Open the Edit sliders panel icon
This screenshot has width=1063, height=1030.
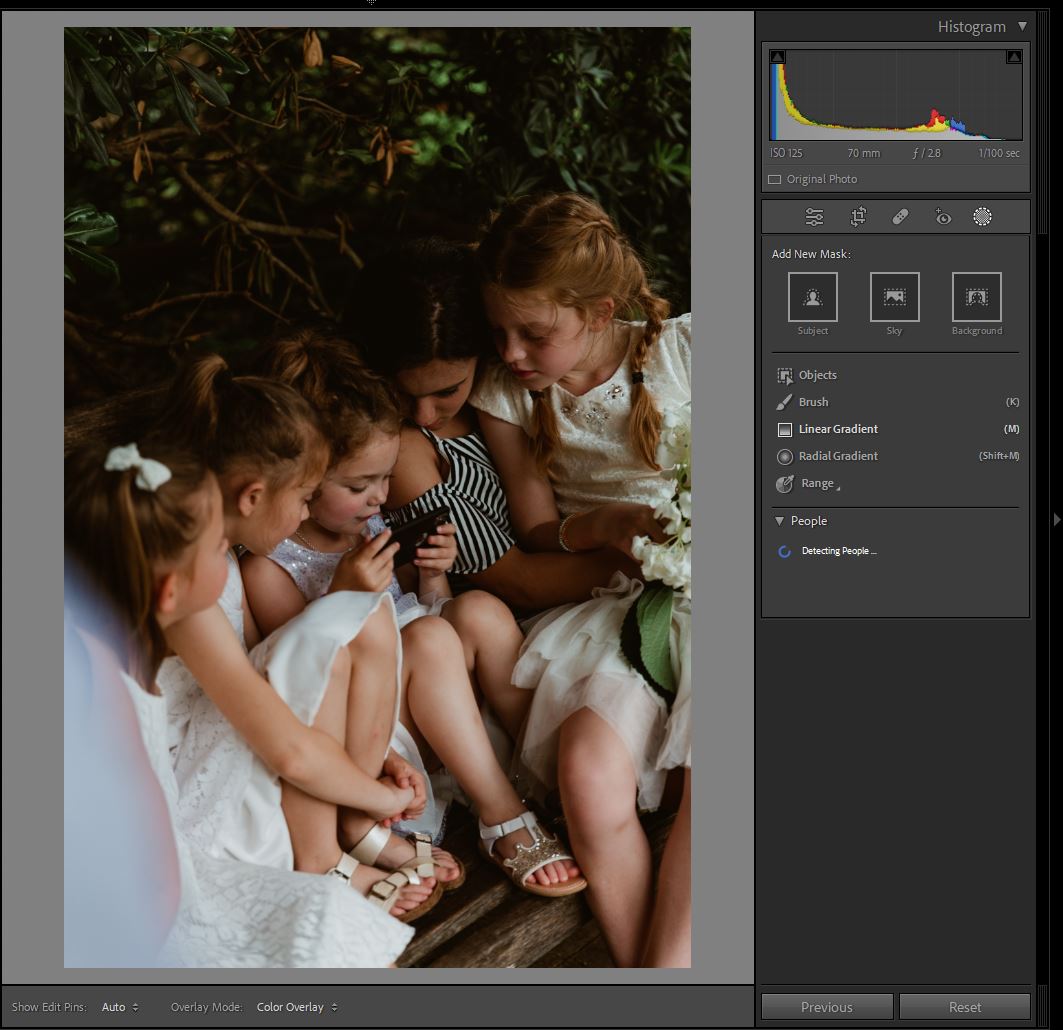coord(815,217)
